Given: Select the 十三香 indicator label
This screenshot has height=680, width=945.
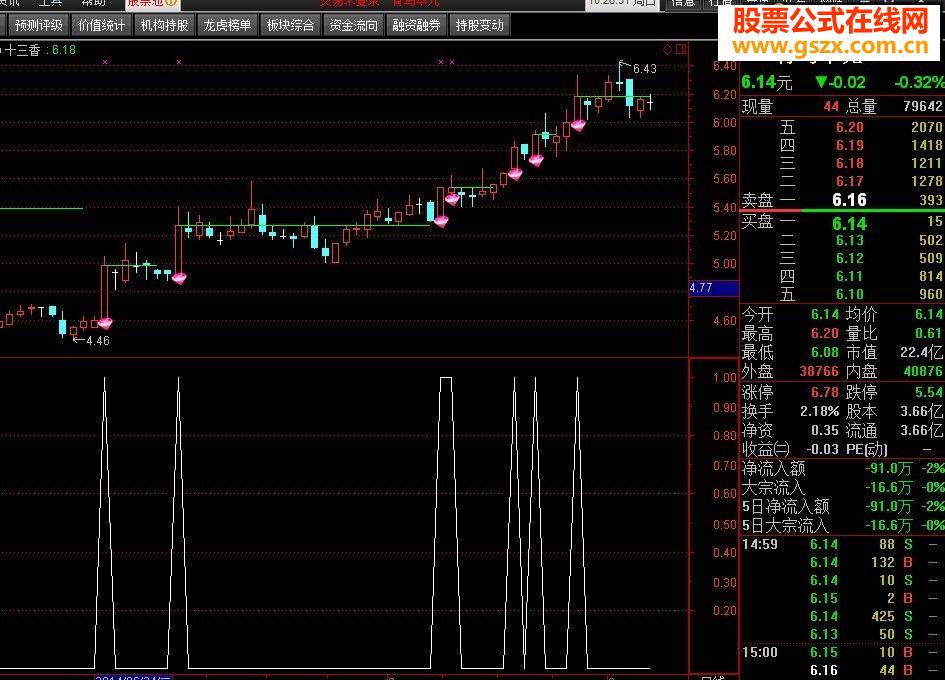Looking at the screenshot, I should tap(22, 50).
